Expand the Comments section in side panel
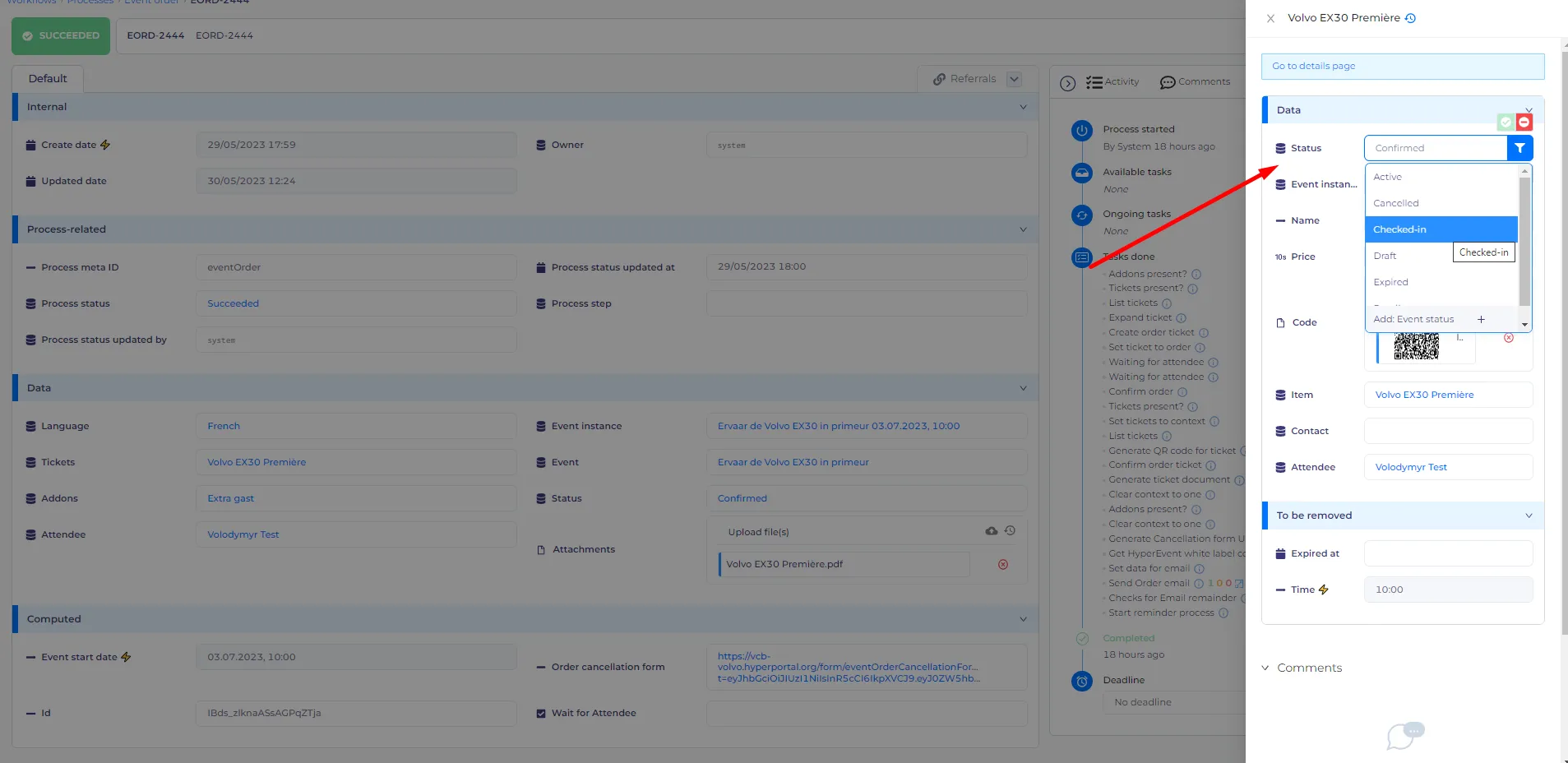Screen dimensions: 1568x763 1265,668
